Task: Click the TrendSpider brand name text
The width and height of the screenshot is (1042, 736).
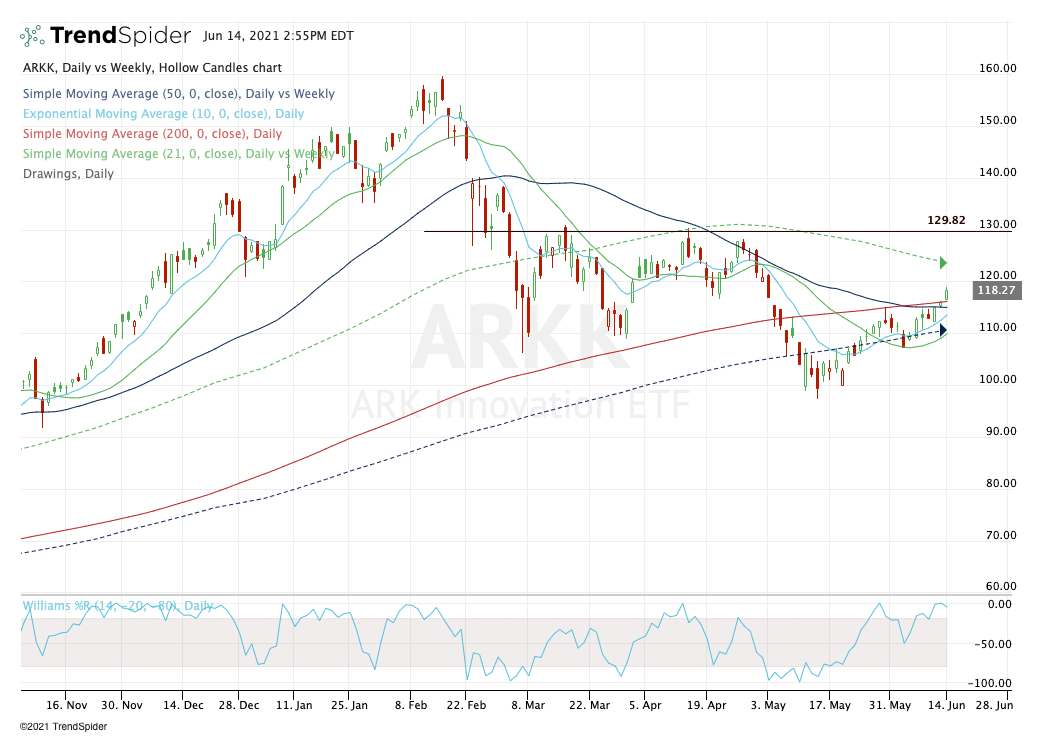Action: click(x=121, y=35)
